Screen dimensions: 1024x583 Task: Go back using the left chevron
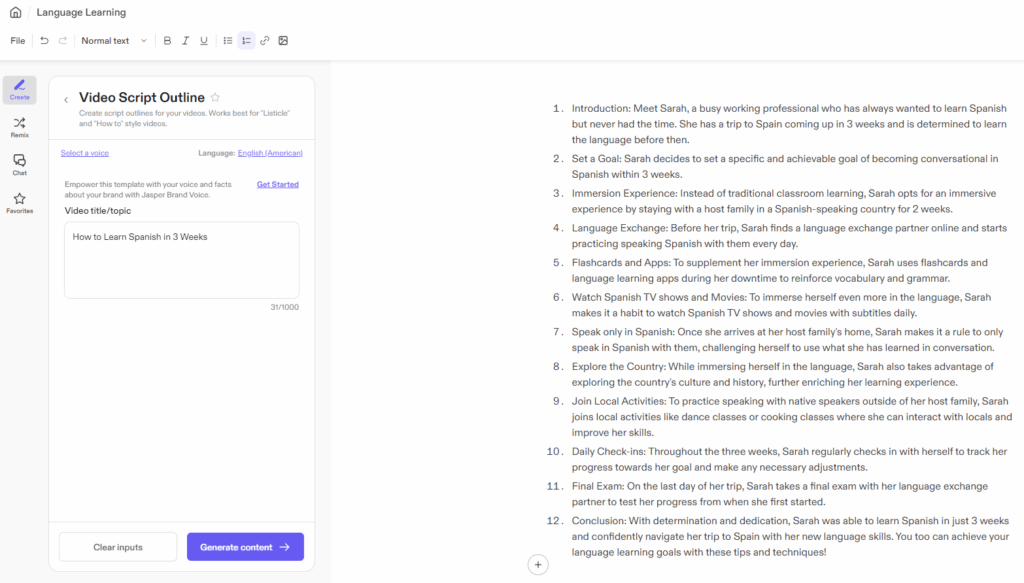[66, 99]
